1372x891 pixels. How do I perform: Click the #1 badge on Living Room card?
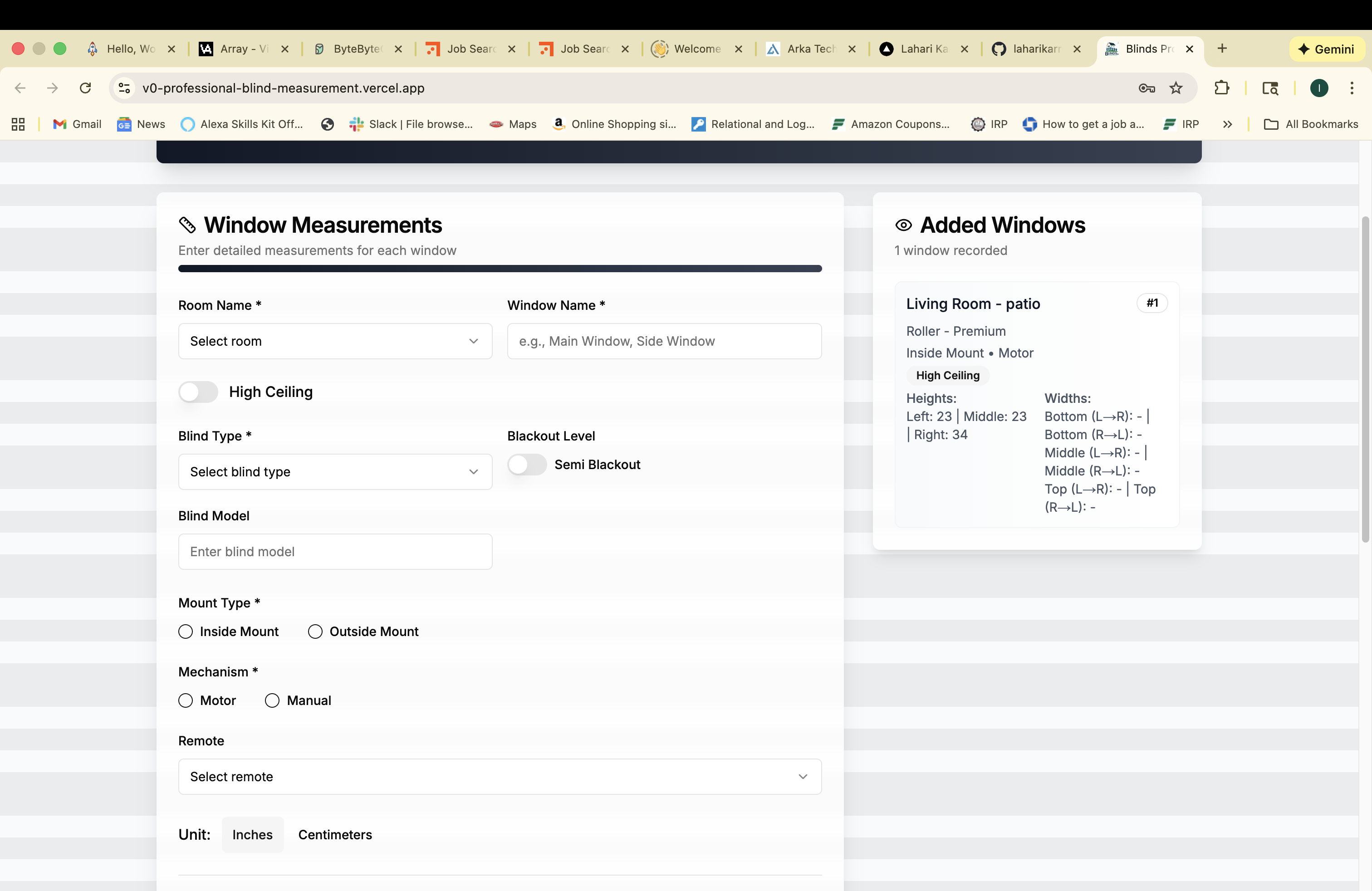[x=1152, y=303]
